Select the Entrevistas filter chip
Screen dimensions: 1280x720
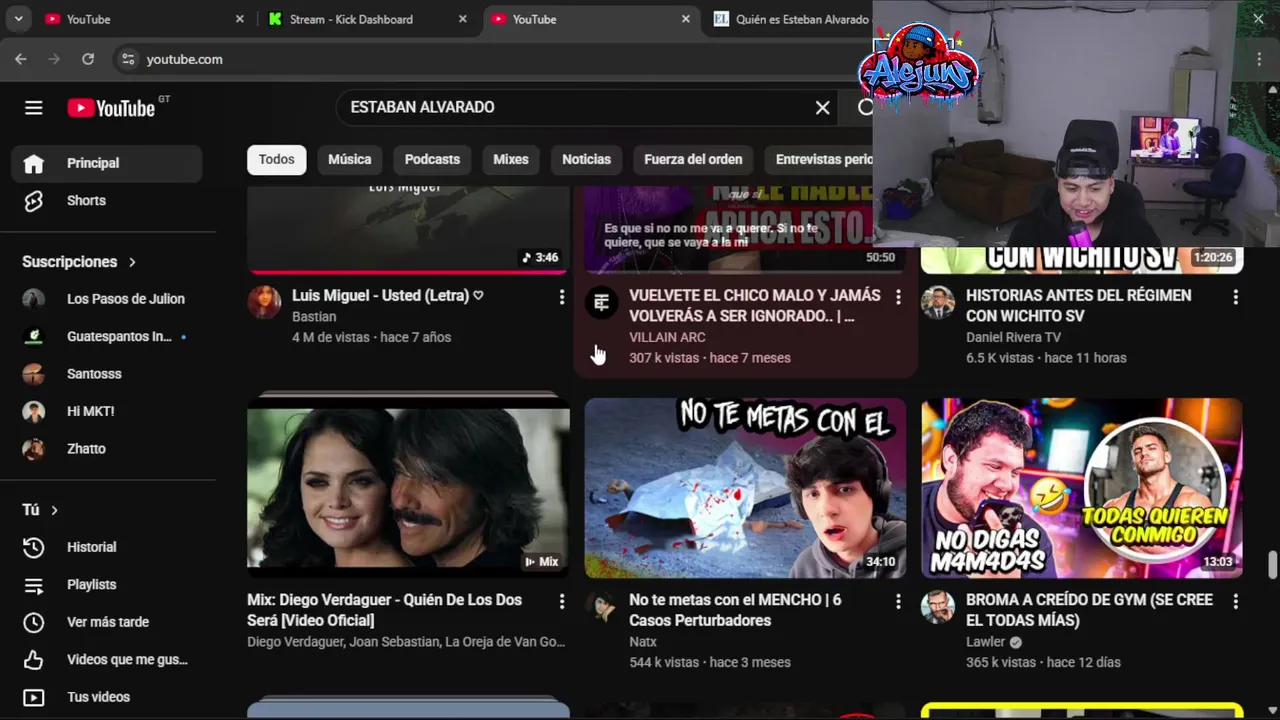tap(820, 159)
